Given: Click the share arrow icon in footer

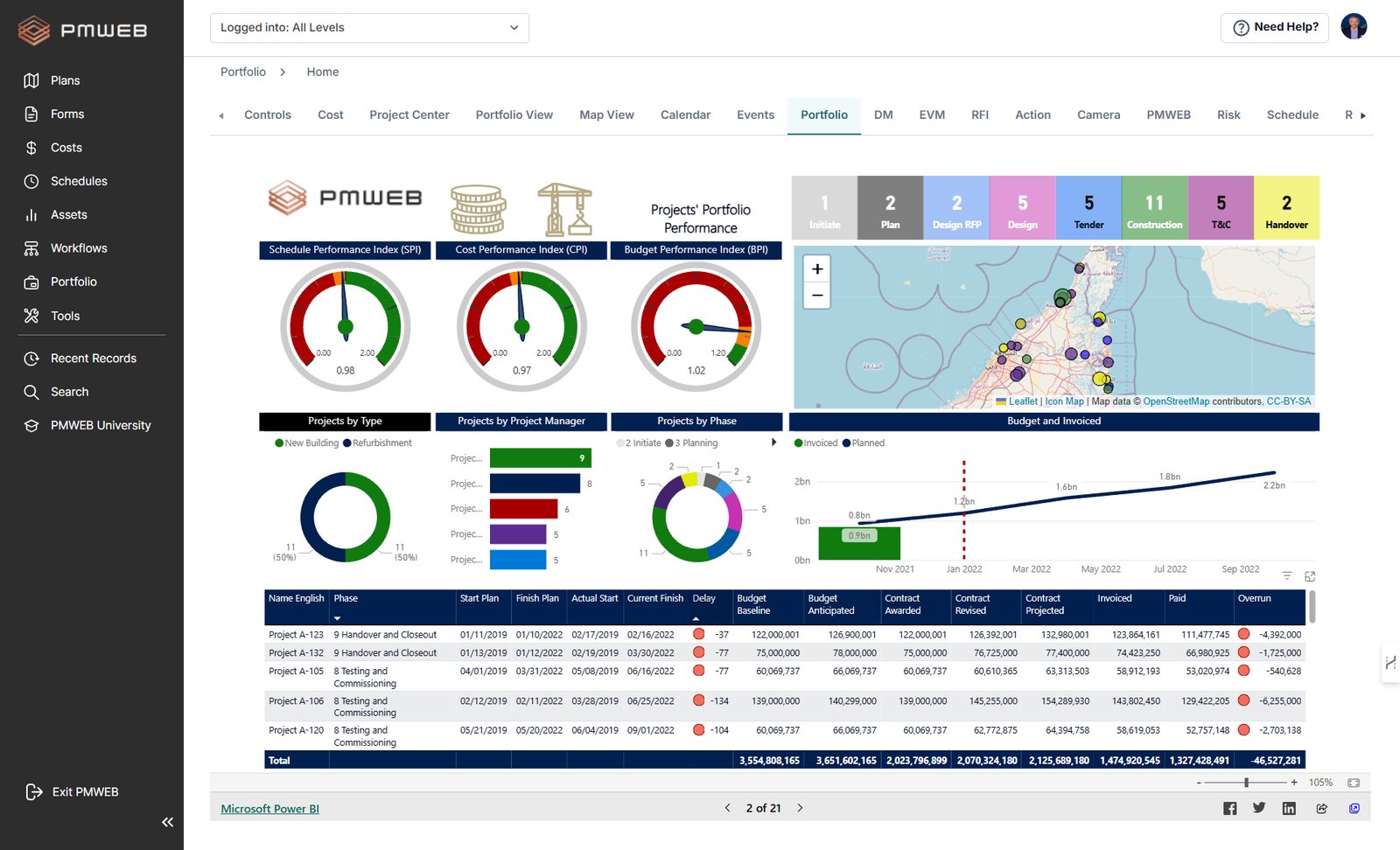Looking at the screenshot, I should point(1321,808).
